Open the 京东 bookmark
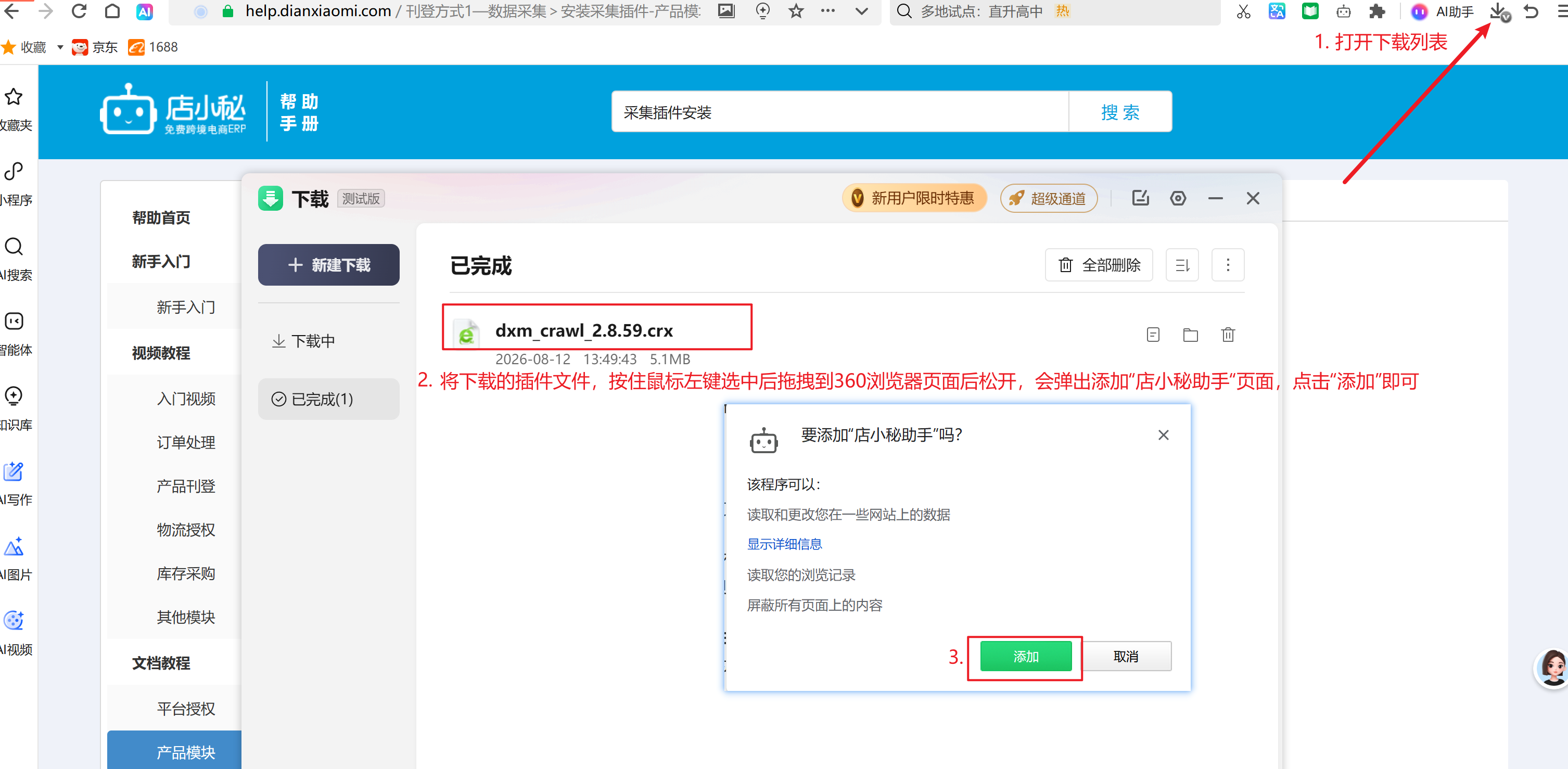The width and height of the screenshot is (1568, 769). (94, 47)
